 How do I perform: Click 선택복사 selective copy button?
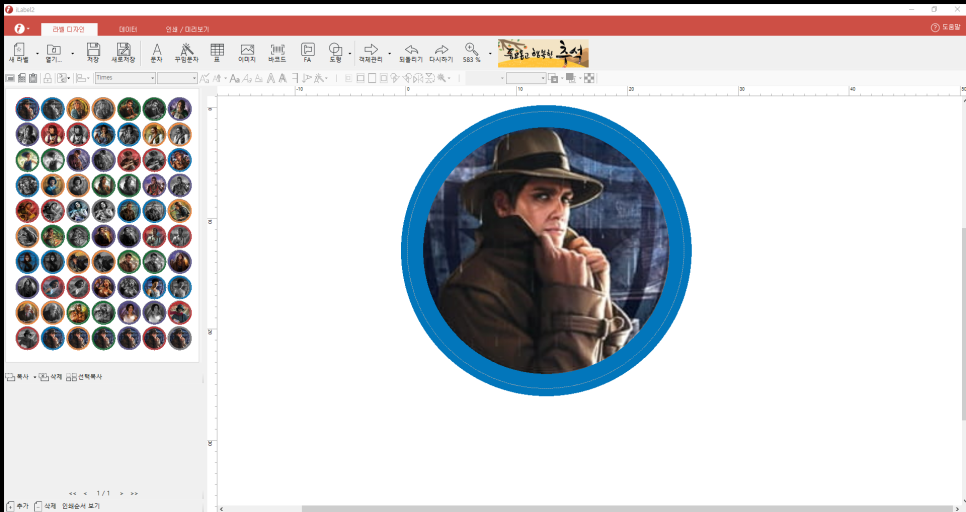84,376
